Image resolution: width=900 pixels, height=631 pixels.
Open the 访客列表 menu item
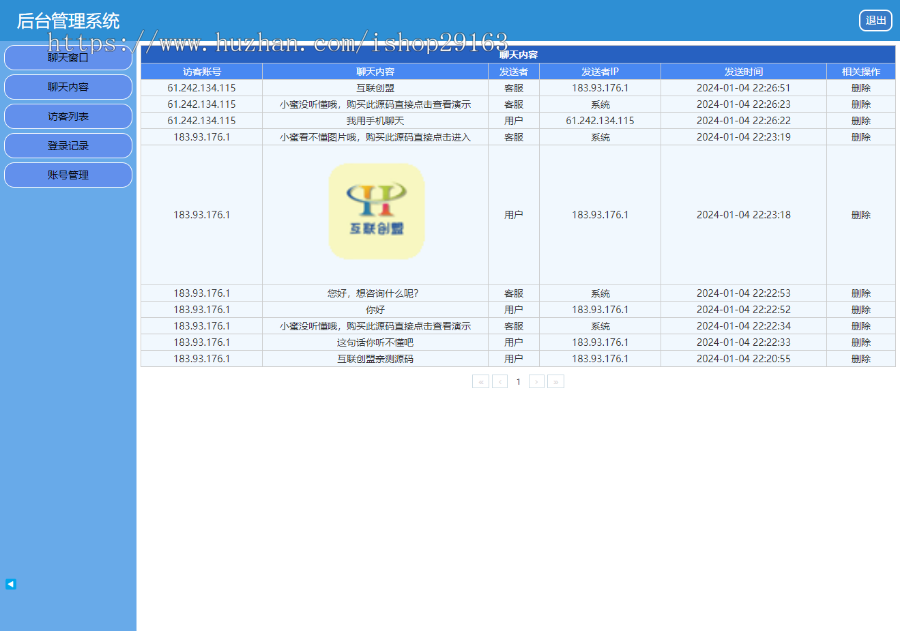click(68, 117)
